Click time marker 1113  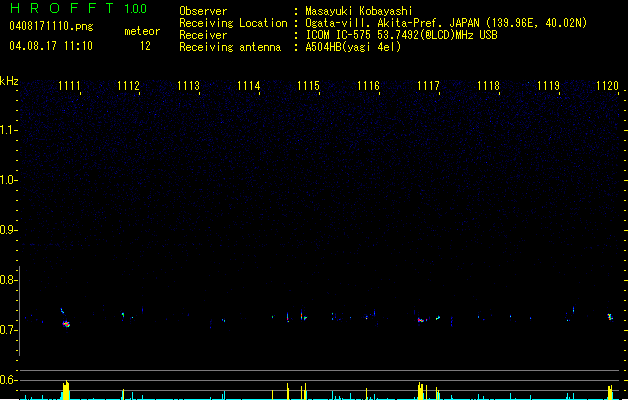pos(188,86)
